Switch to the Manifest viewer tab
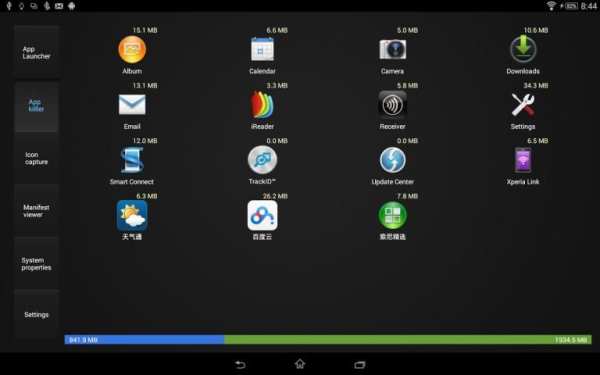The height and width of the screenshot is (375, 600). click(x=36, y=211)
